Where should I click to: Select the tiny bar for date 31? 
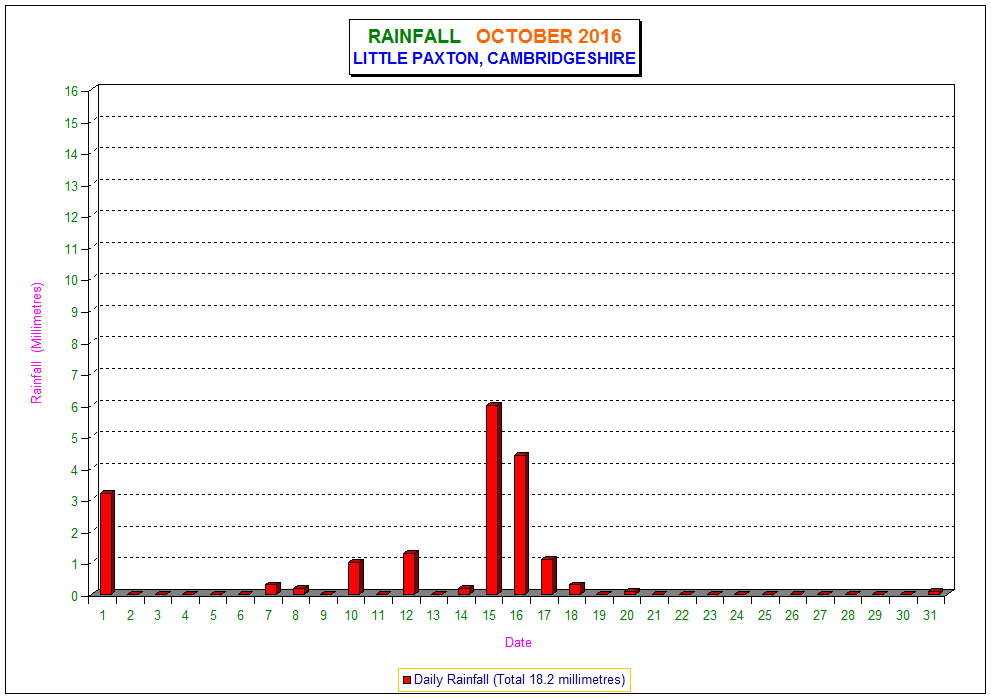point(935,592)
